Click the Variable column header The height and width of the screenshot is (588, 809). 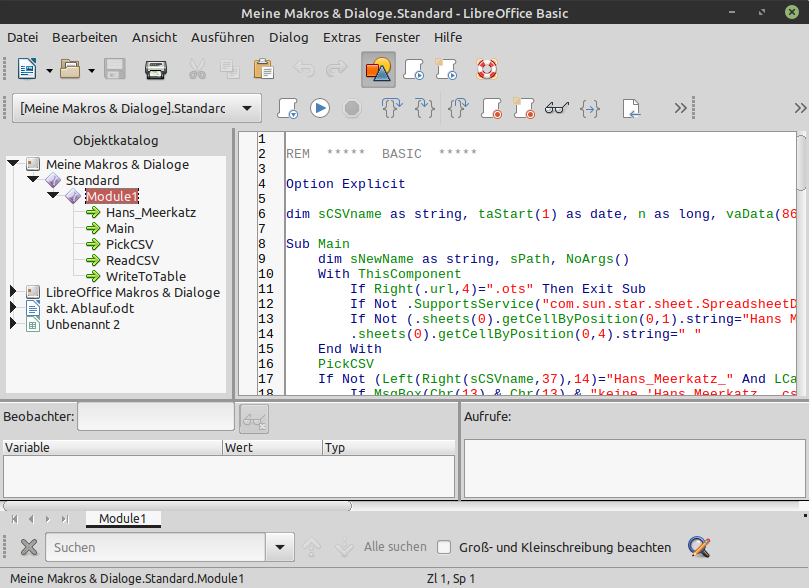(112, 447)
